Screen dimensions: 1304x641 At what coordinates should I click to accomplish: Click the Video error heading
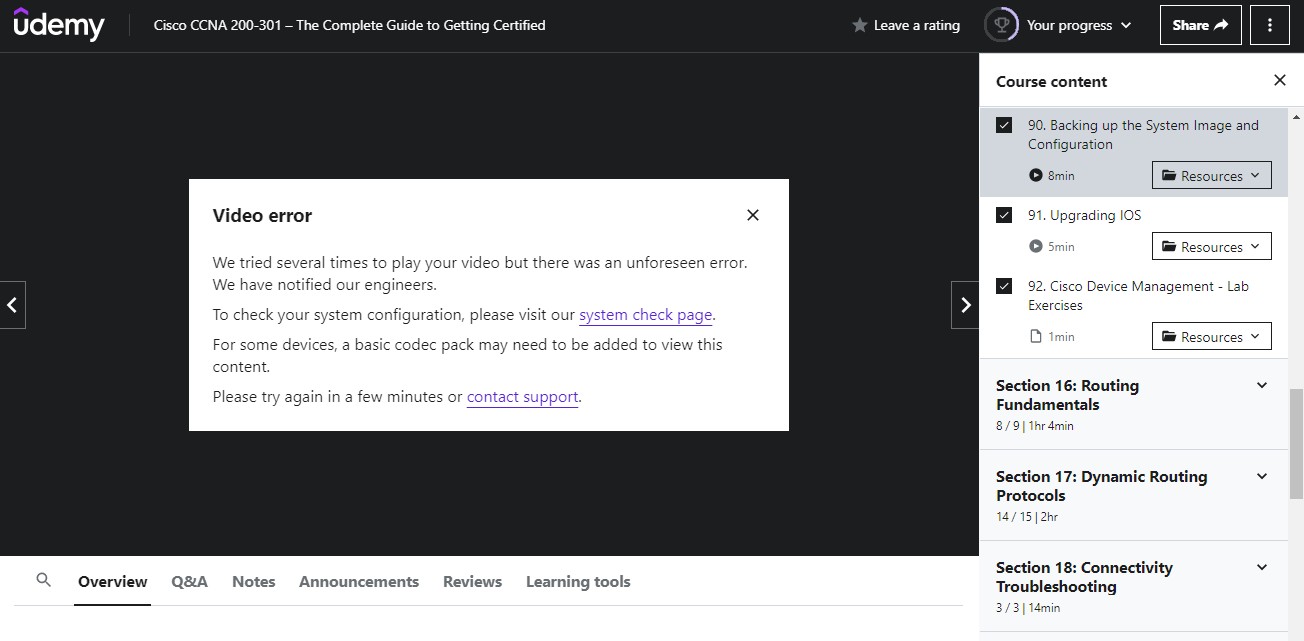click(x=262, y=215)
